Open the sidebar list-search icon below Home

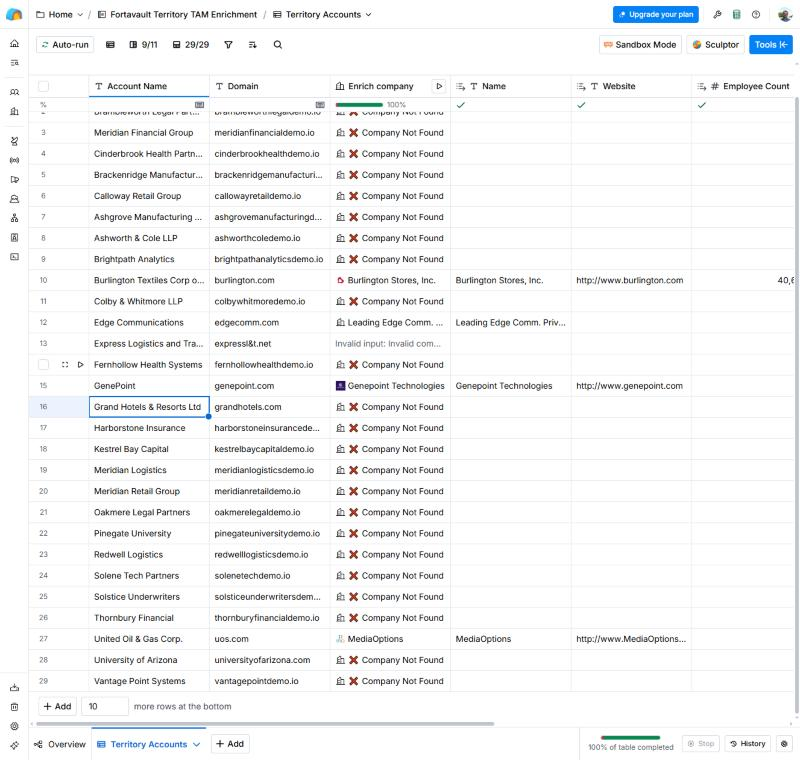[14, 63]
